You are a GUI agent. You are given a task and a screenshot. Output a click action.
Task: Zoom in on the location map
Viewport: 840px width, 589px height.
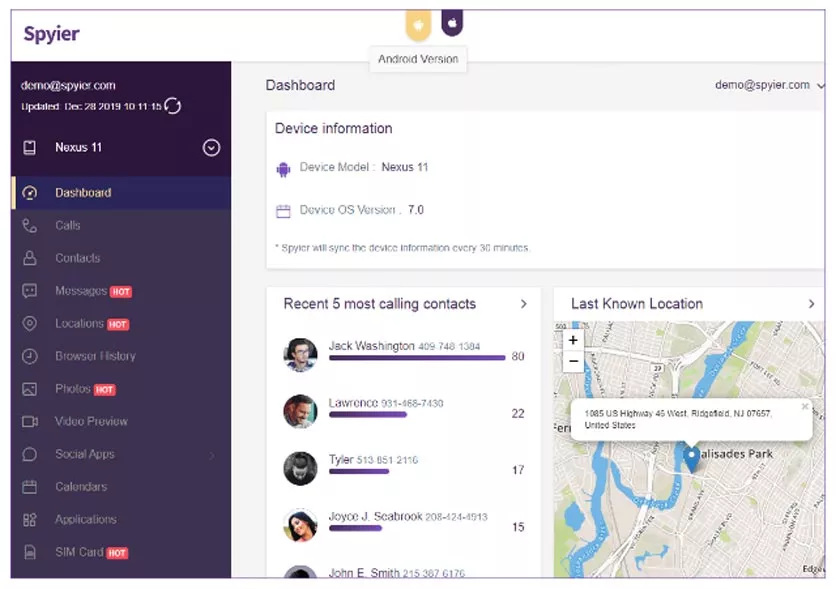pos(573,340)
